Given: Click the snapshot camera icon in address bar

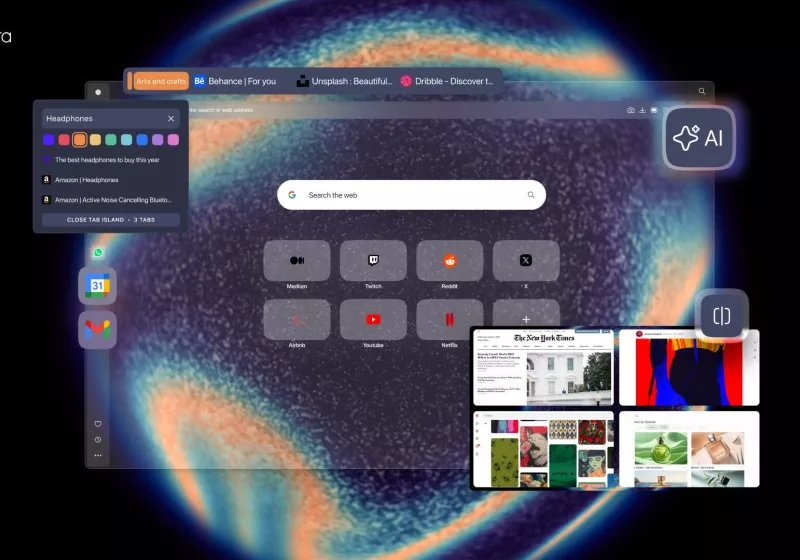Looking at the screenshot, I should click(x=631, y=110).
